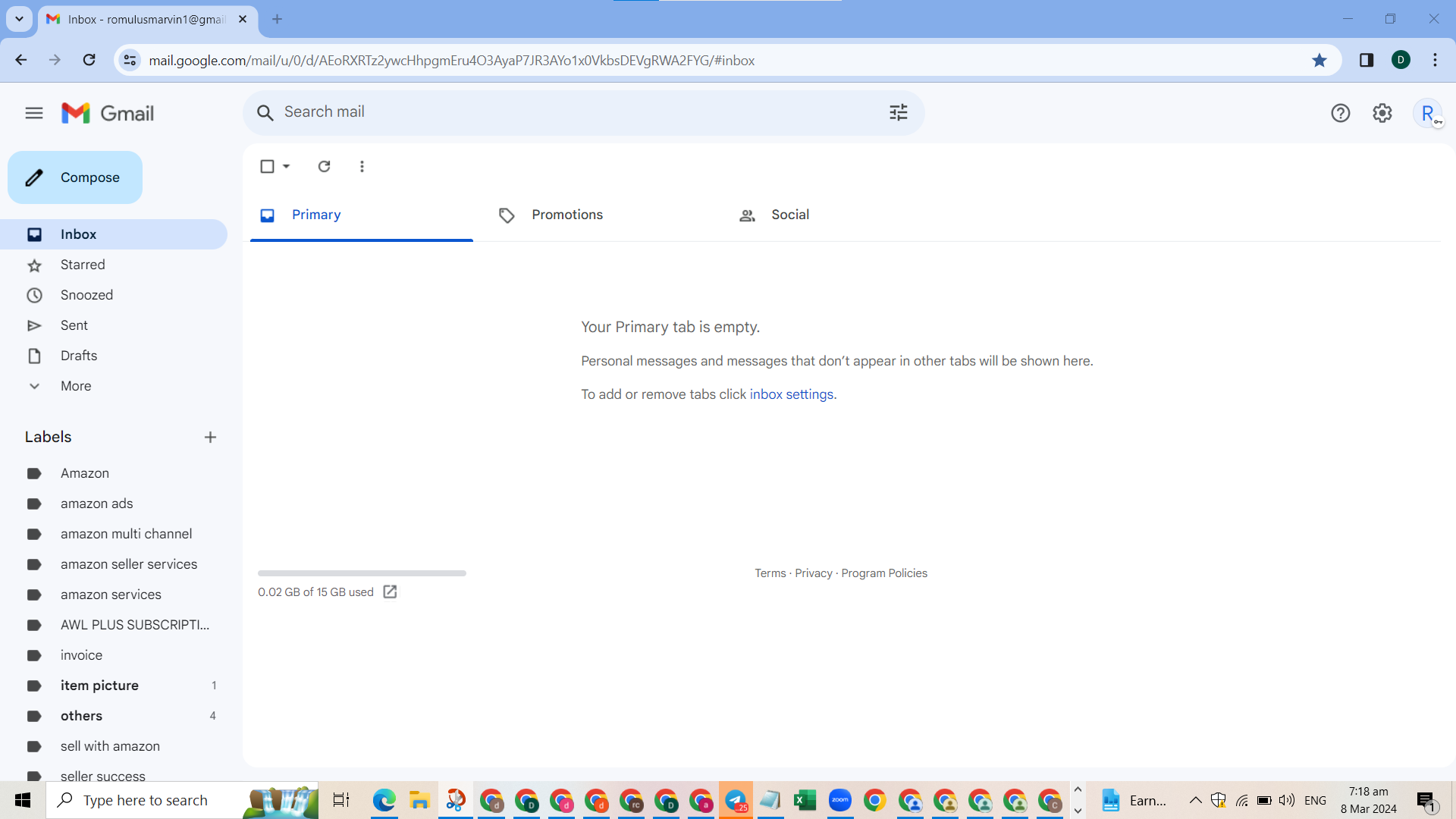
Task: Click the search magnifier icon in Search mail
Action: pyautogui.click(x=265, y=113)
